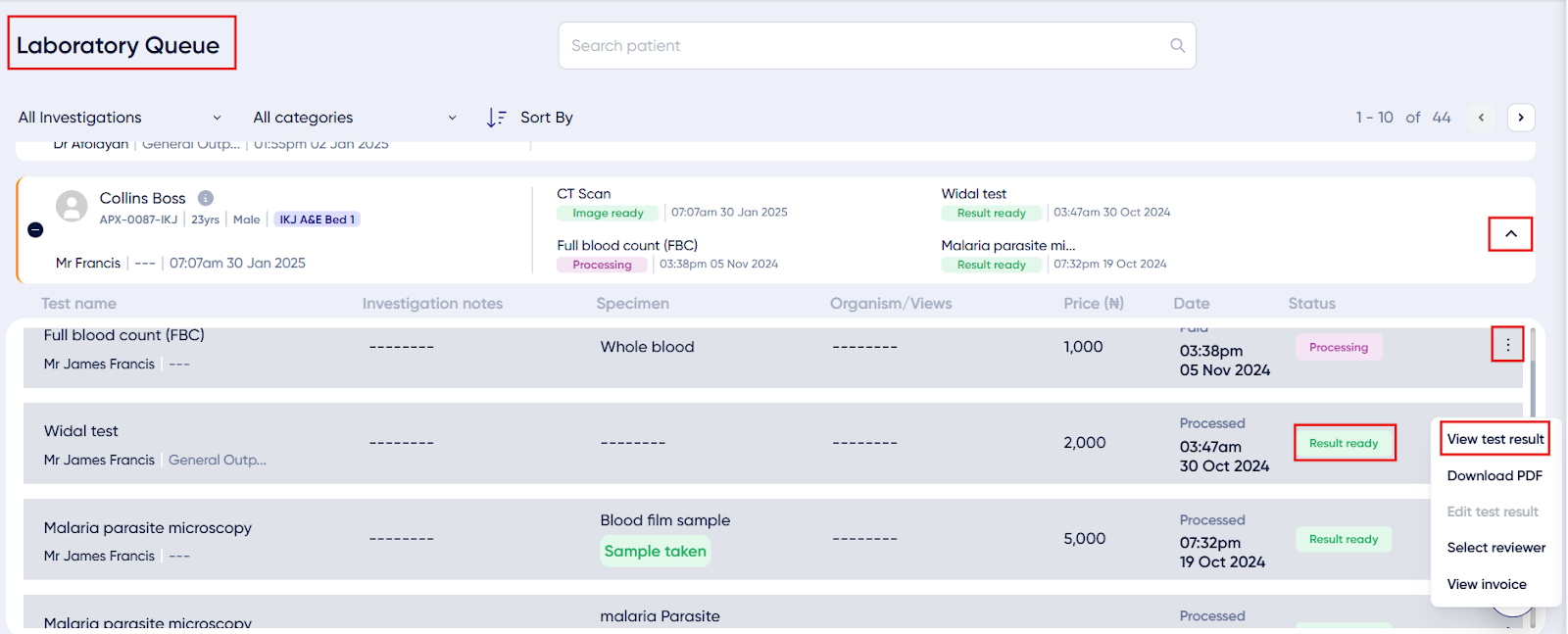The height and width of the screenshot is (634, 1568).
Task: Click the Processing badge dated 03:38pm in the patient card
Action: click(x=602, y=265)
